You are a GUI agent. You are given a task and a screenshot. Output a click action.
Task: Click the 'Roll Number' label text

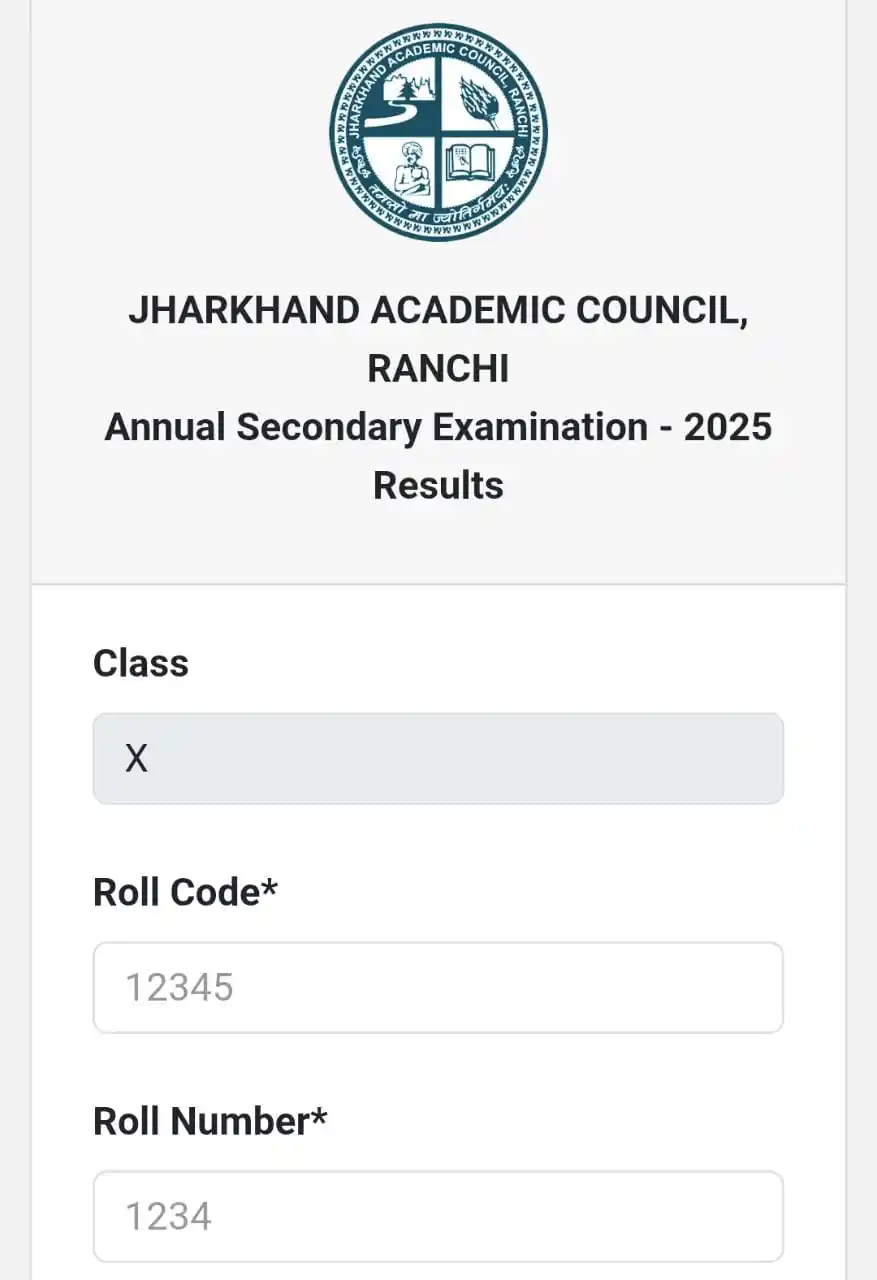pos(202,1121)
